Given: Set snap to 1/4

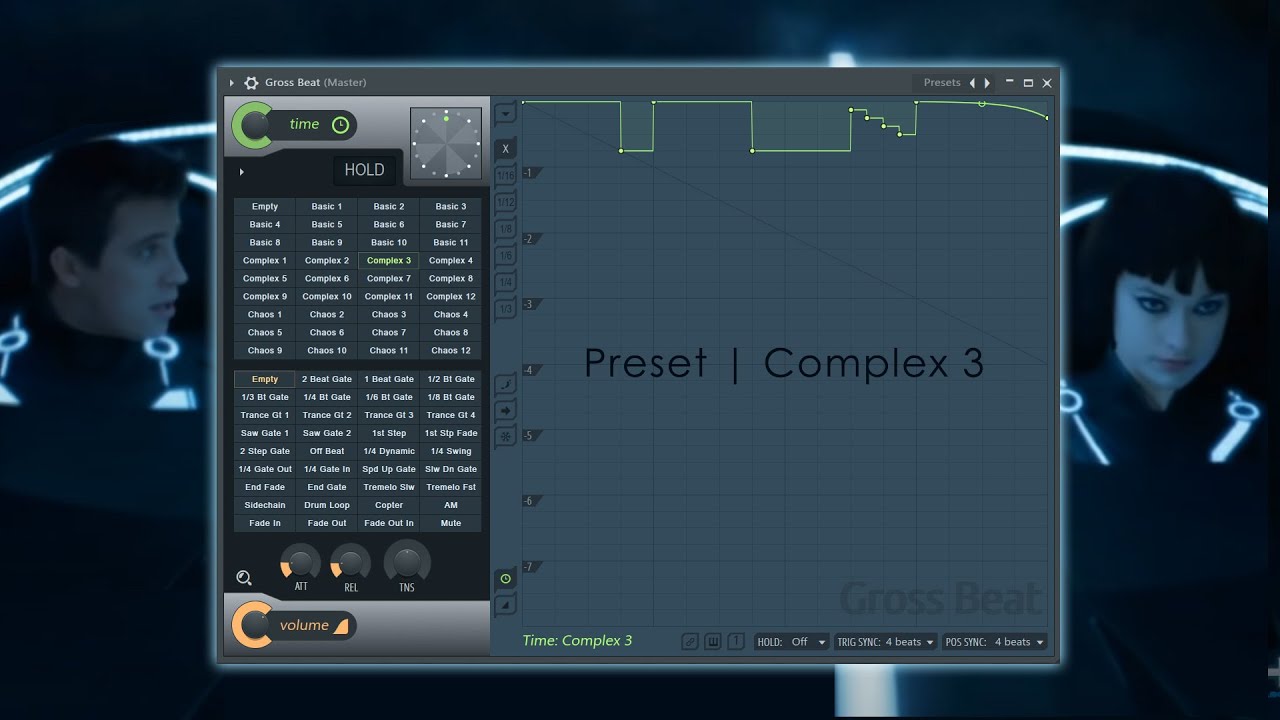Looking at the screenshot, I should click(505, 283).
